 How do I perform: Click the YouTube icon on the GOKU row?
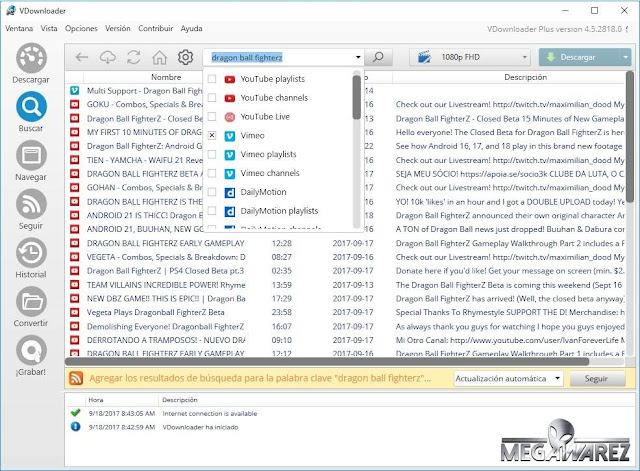[74, 104]
